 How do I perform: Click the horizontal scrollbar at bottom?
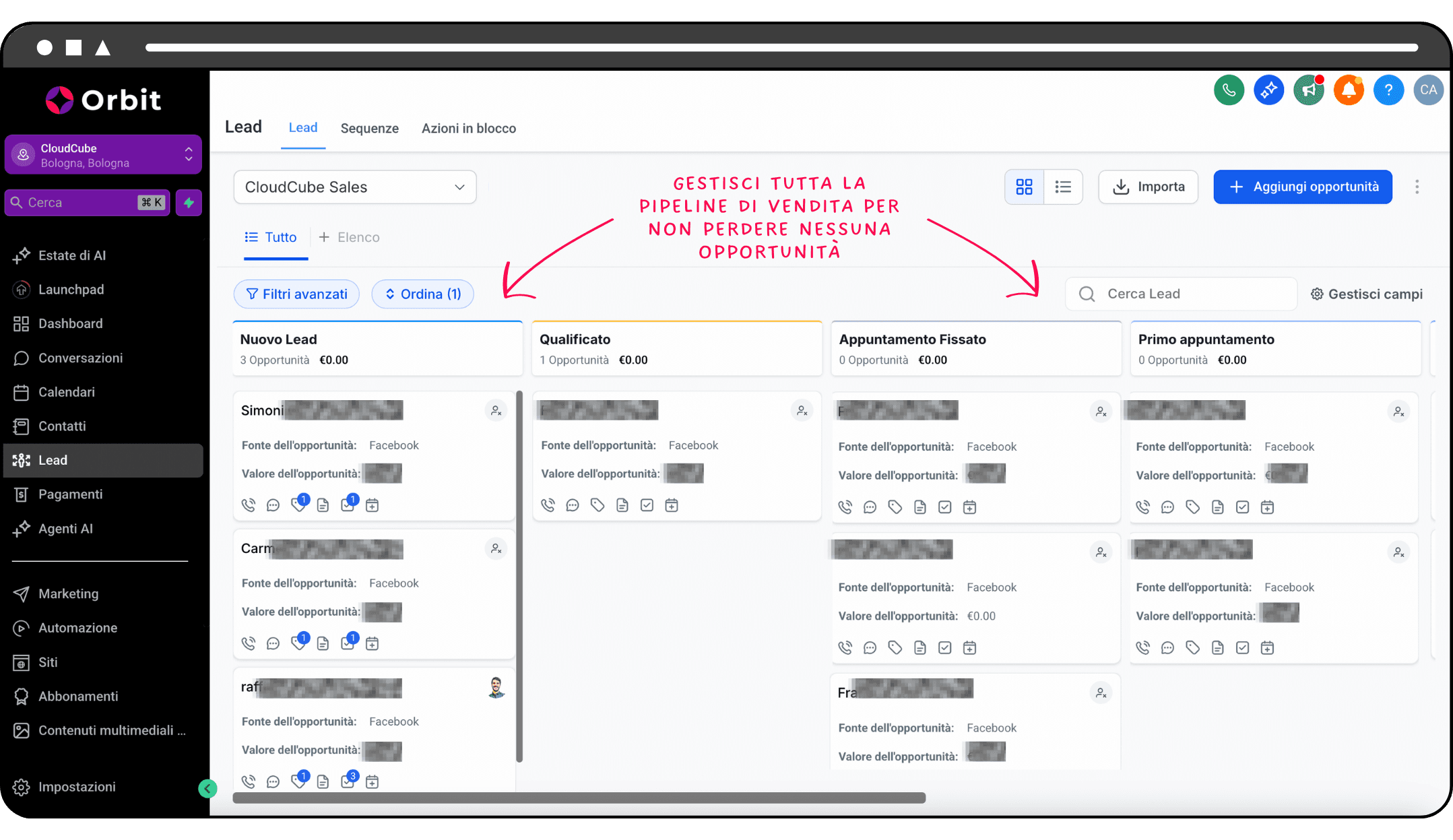click(579, 798)
